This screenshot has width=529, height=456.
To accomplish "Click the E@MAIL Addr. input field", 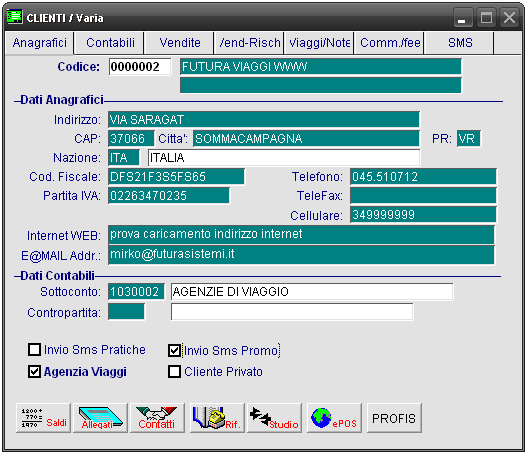I will point(301,255).
